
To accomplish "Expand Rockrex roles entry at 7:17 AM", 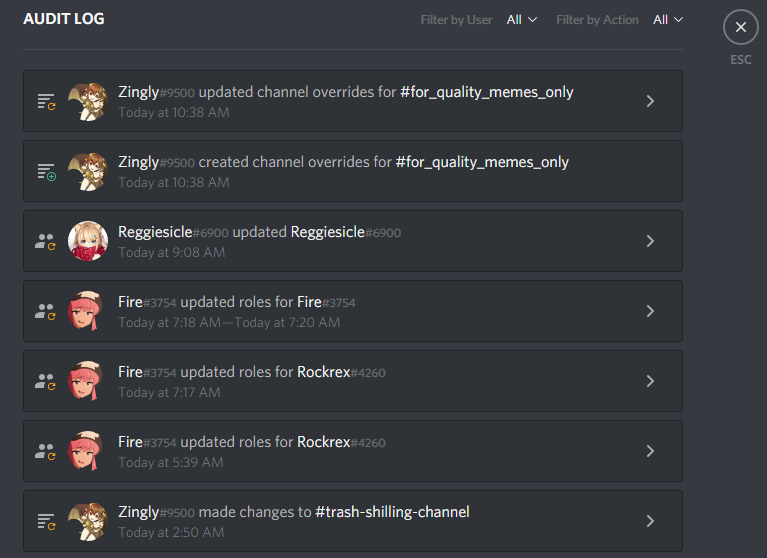I will (650, 381).
